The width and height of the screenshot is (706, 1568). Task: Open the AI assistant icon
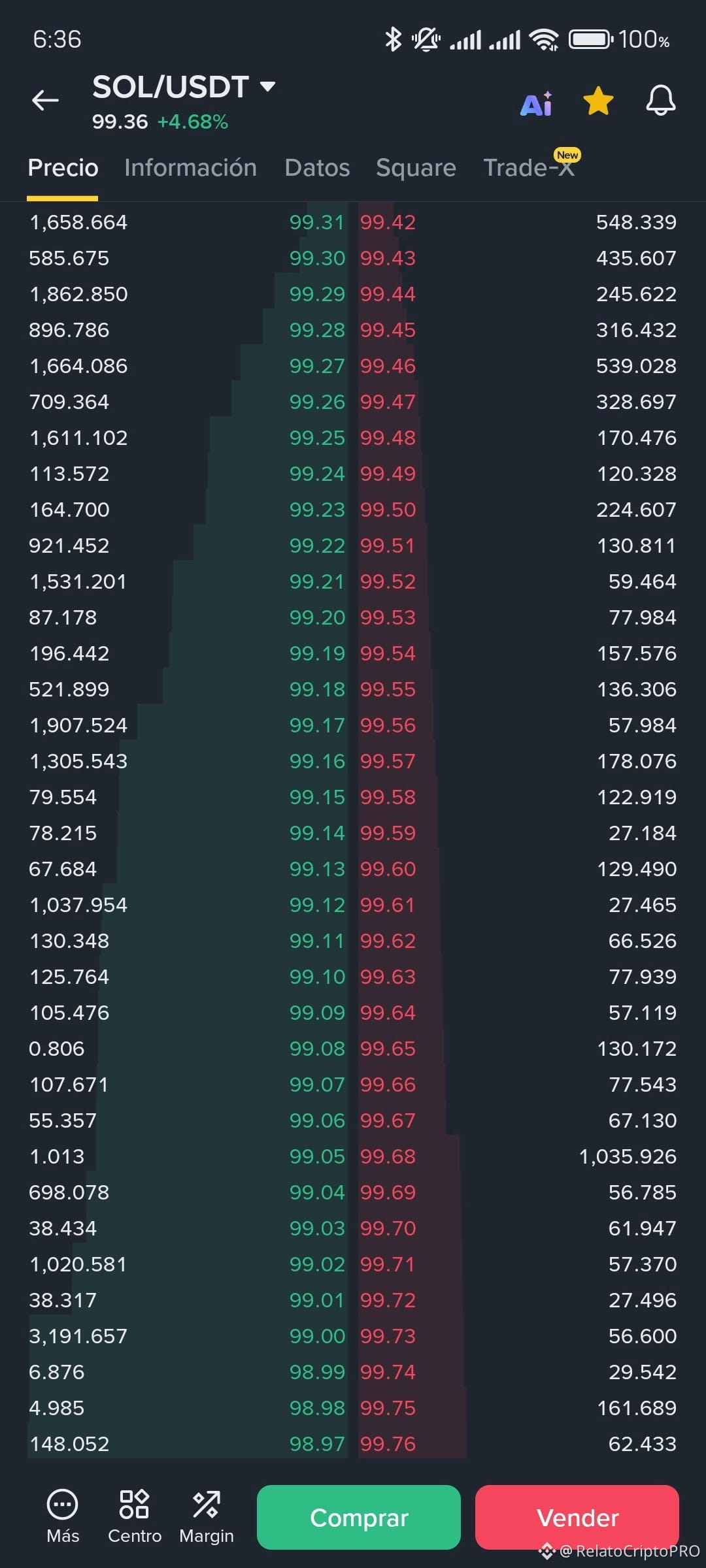[536, 103]
